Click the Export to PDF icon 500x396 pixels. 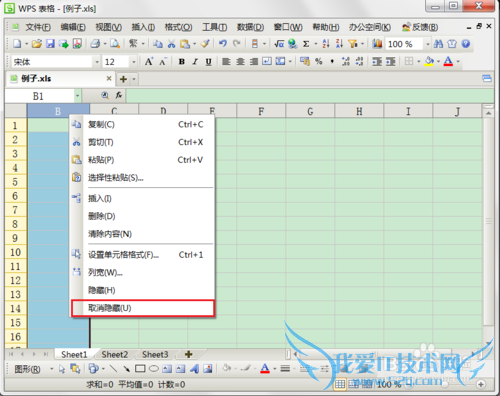pyautogui.click(x=77, y=44)
